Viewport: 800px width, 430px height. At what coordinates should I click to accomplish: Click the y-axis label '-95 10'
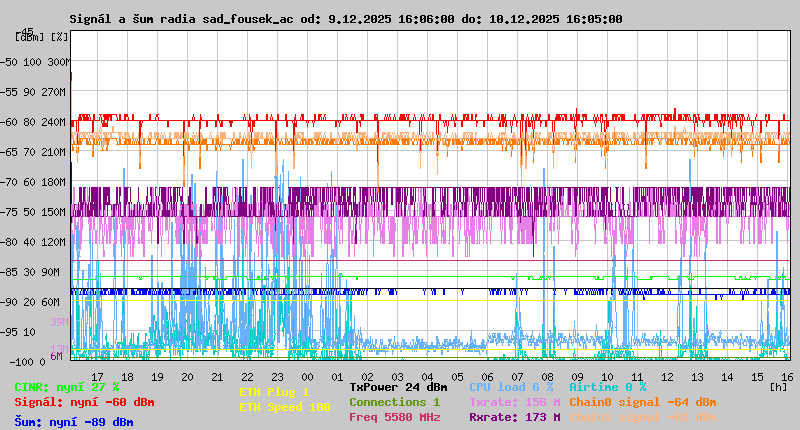pos(18,332)
